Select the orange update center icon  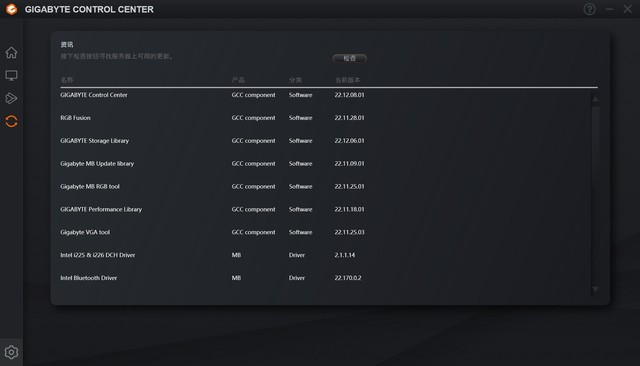coord(11,121)
